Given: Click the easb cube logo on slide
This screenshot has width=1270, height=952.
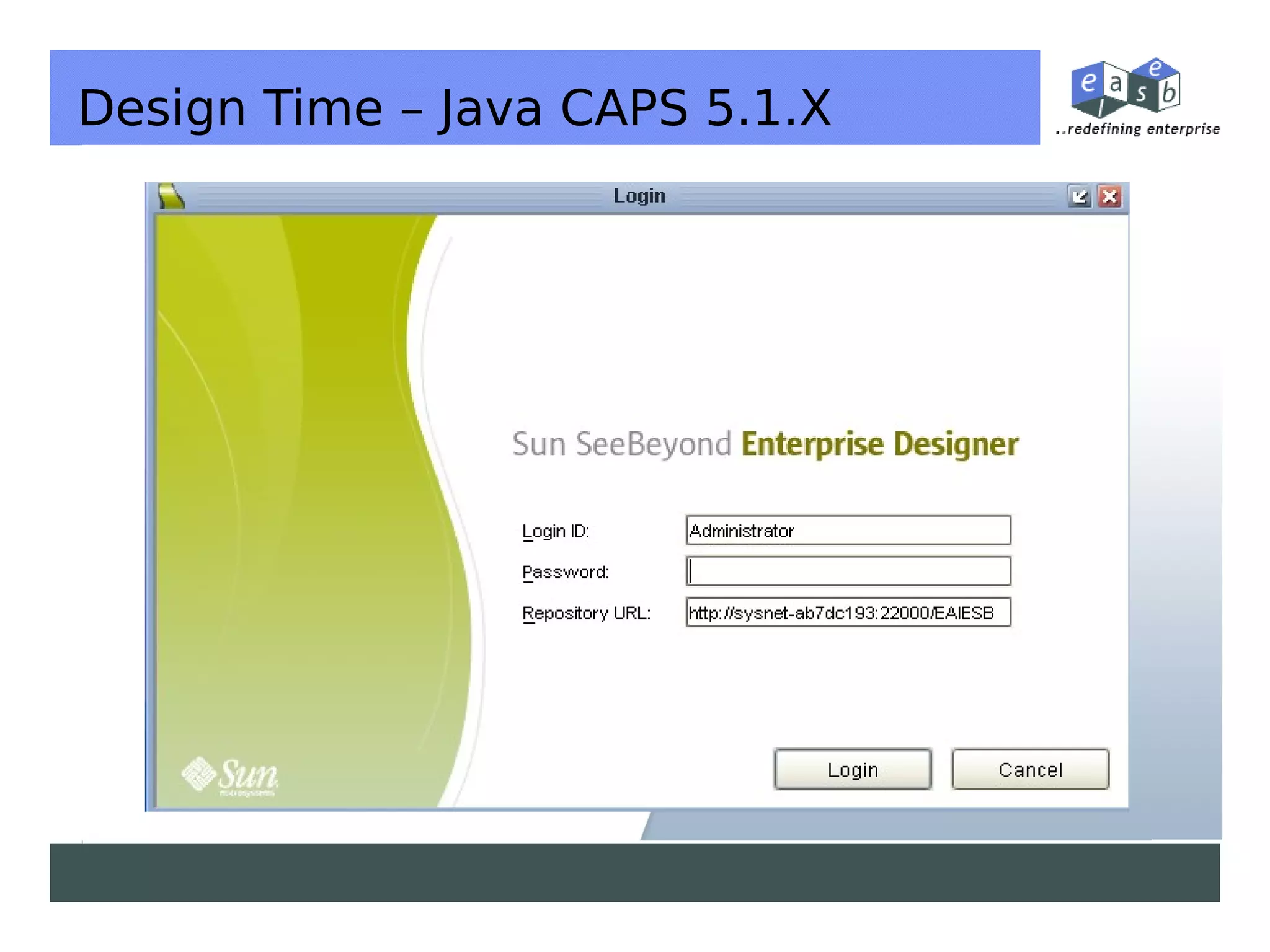Looking at the screenshot, I should [1125, 87].
